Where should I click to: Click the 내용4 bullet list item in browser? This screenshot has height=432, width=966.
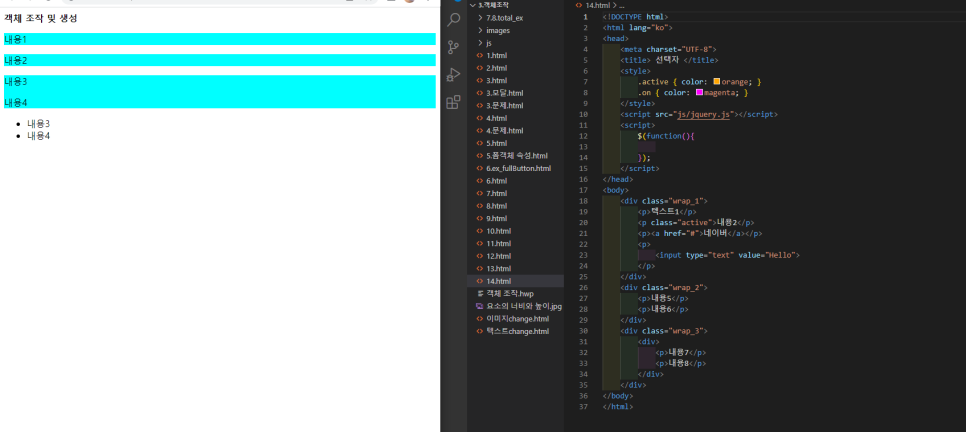(x=38, y=136)
